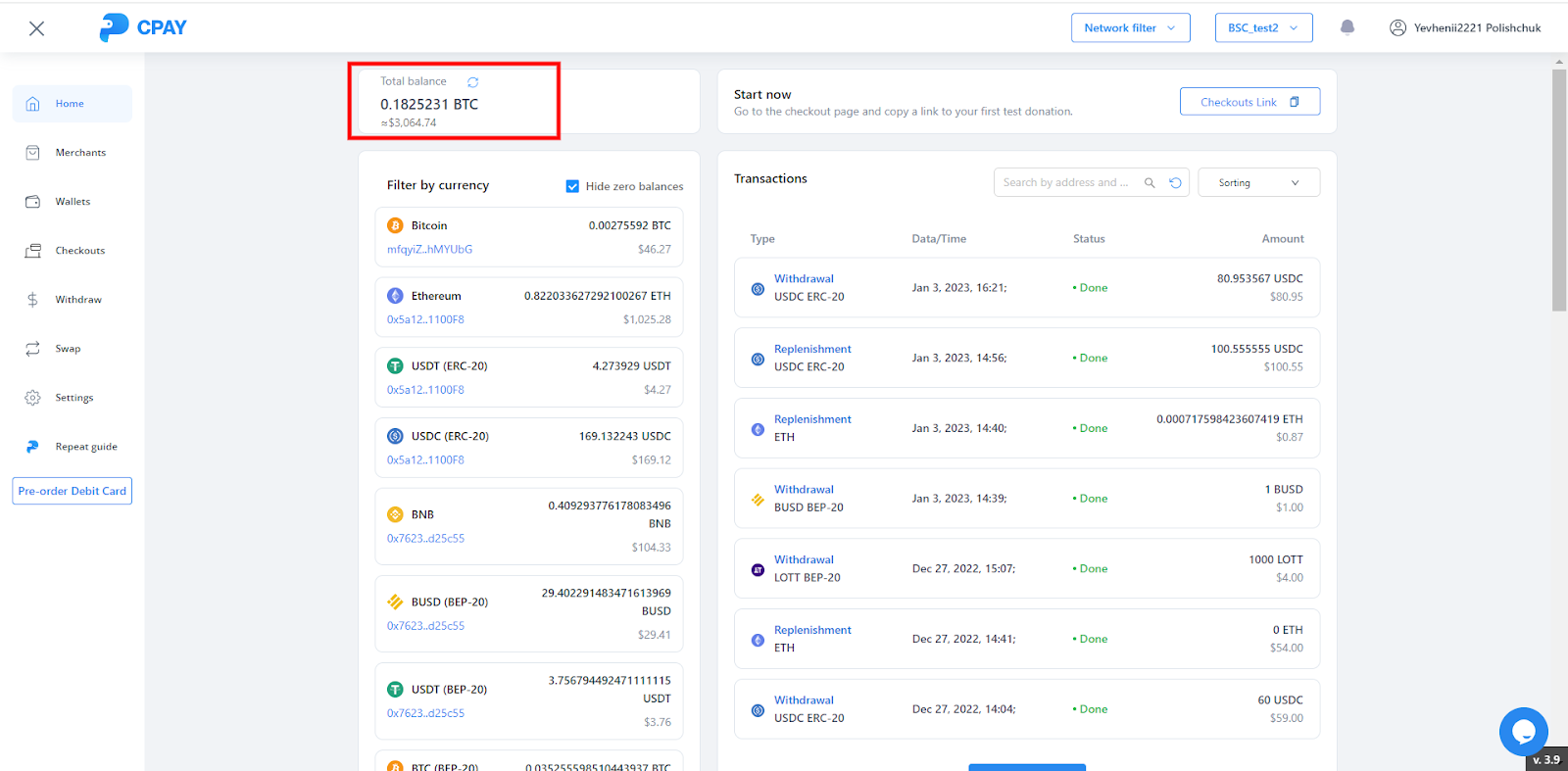The height and width of the screenshot is (771, 1568).
Task: Open the Bitcoin address mfqyiZ..hMYUbG link
Action: tap(429, 250)
